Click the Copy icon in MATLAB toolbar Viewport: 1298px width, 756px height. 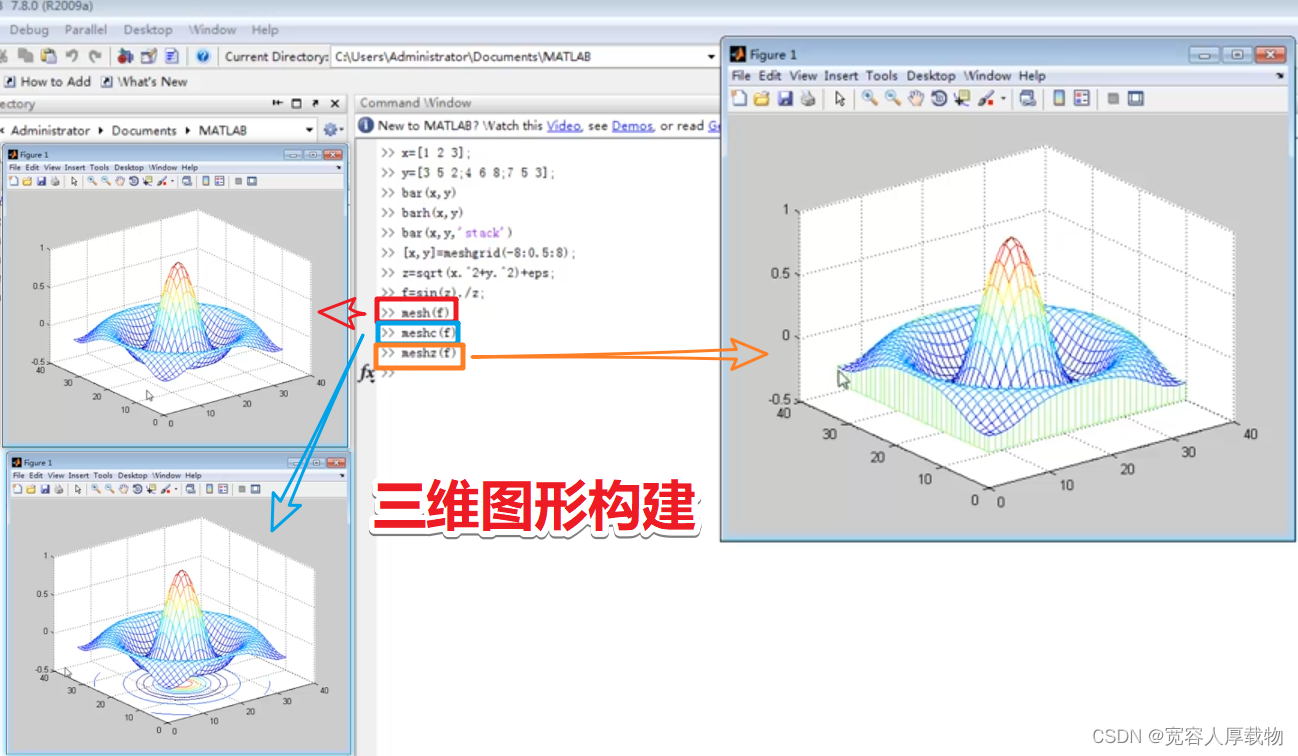(25, 56)
